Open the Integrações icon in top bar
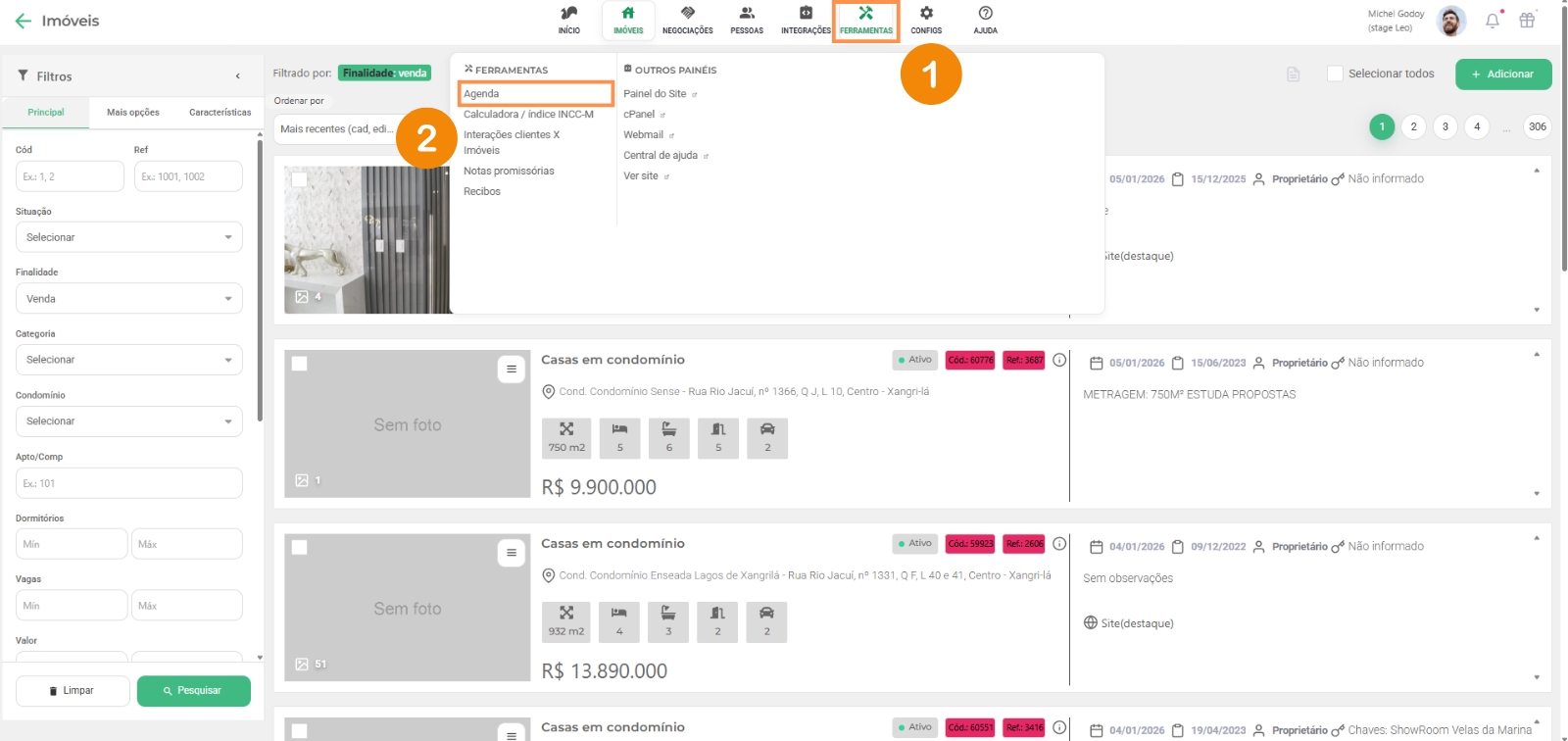This screenshot has height=741, width=1568. click(806, 15)
